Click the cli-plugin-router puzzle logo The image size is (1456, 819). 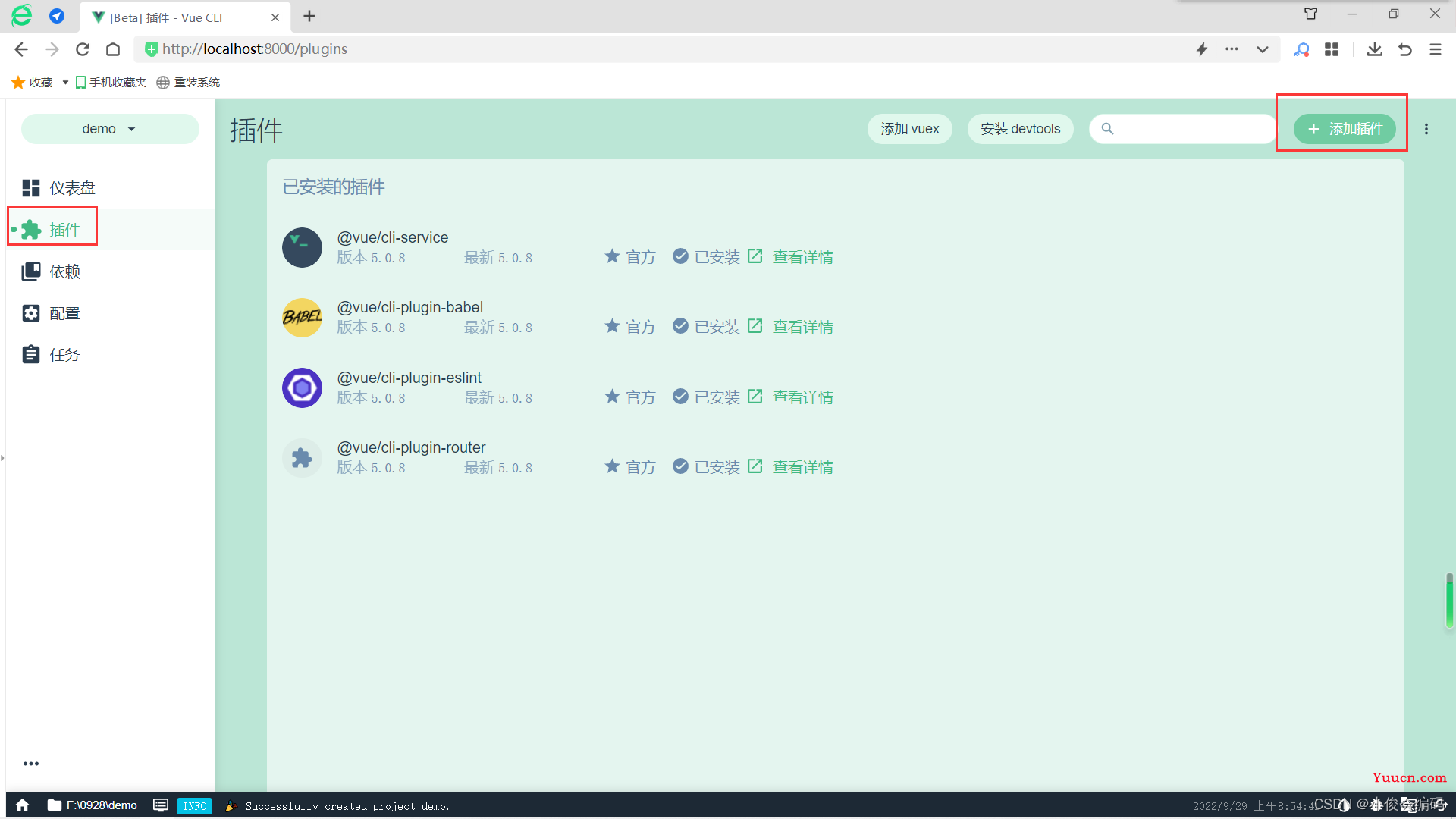coord(302,457)
